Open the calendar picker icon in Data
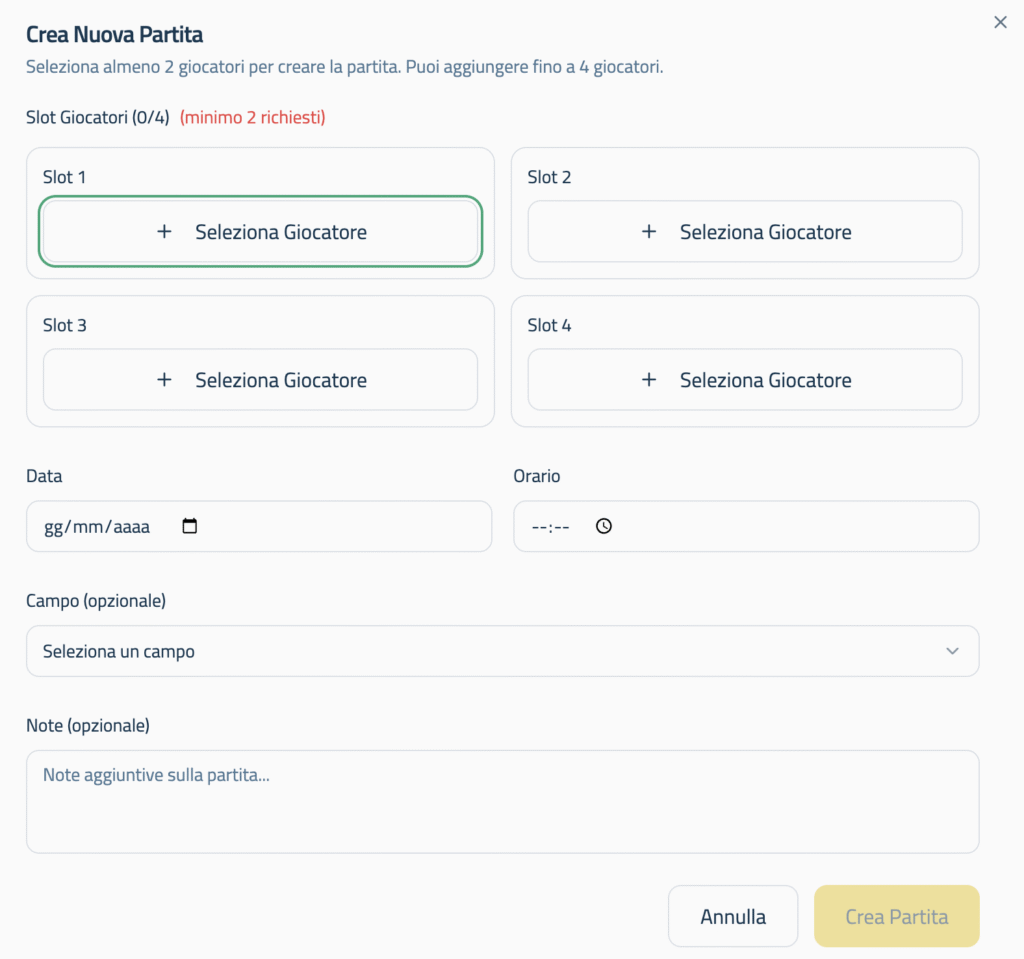 (x=190, y=526)
